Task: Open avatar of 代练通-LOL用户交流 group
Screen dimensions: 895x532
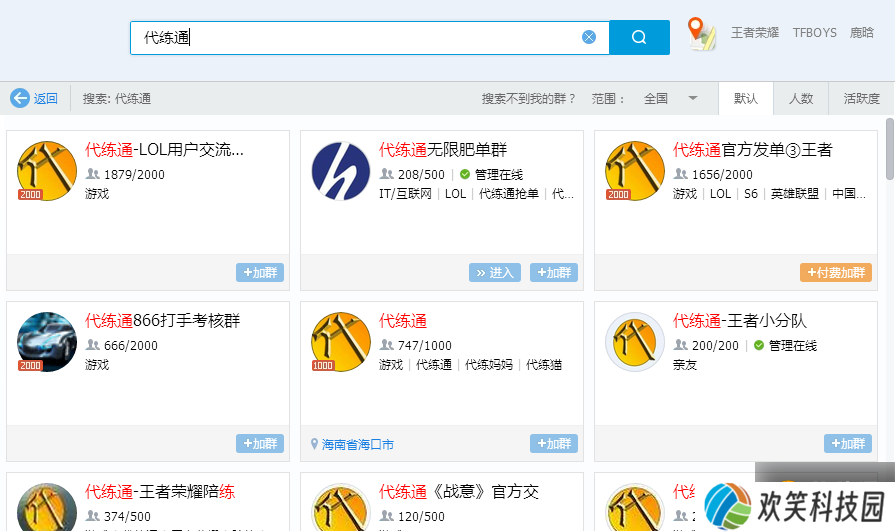Action: coord(47,171)
